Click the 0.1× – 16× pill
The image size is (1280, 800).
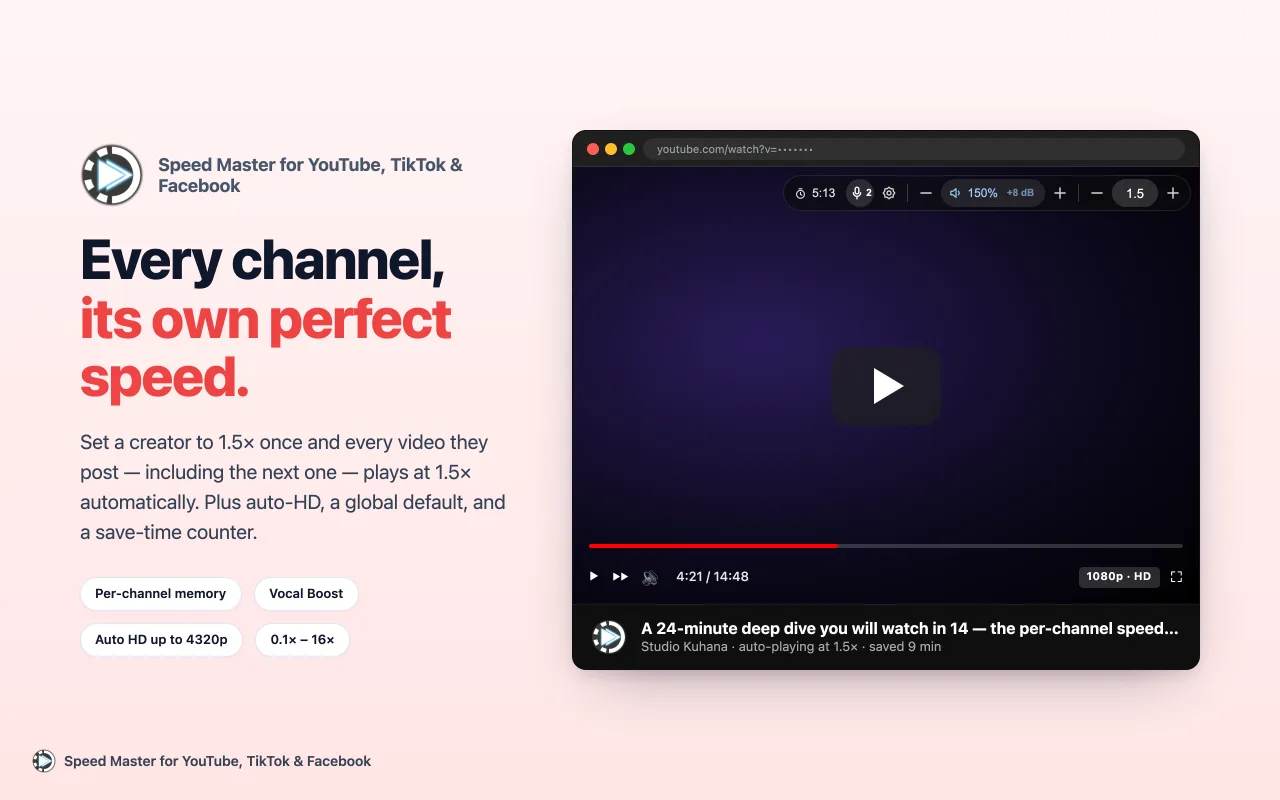[302, 640]
